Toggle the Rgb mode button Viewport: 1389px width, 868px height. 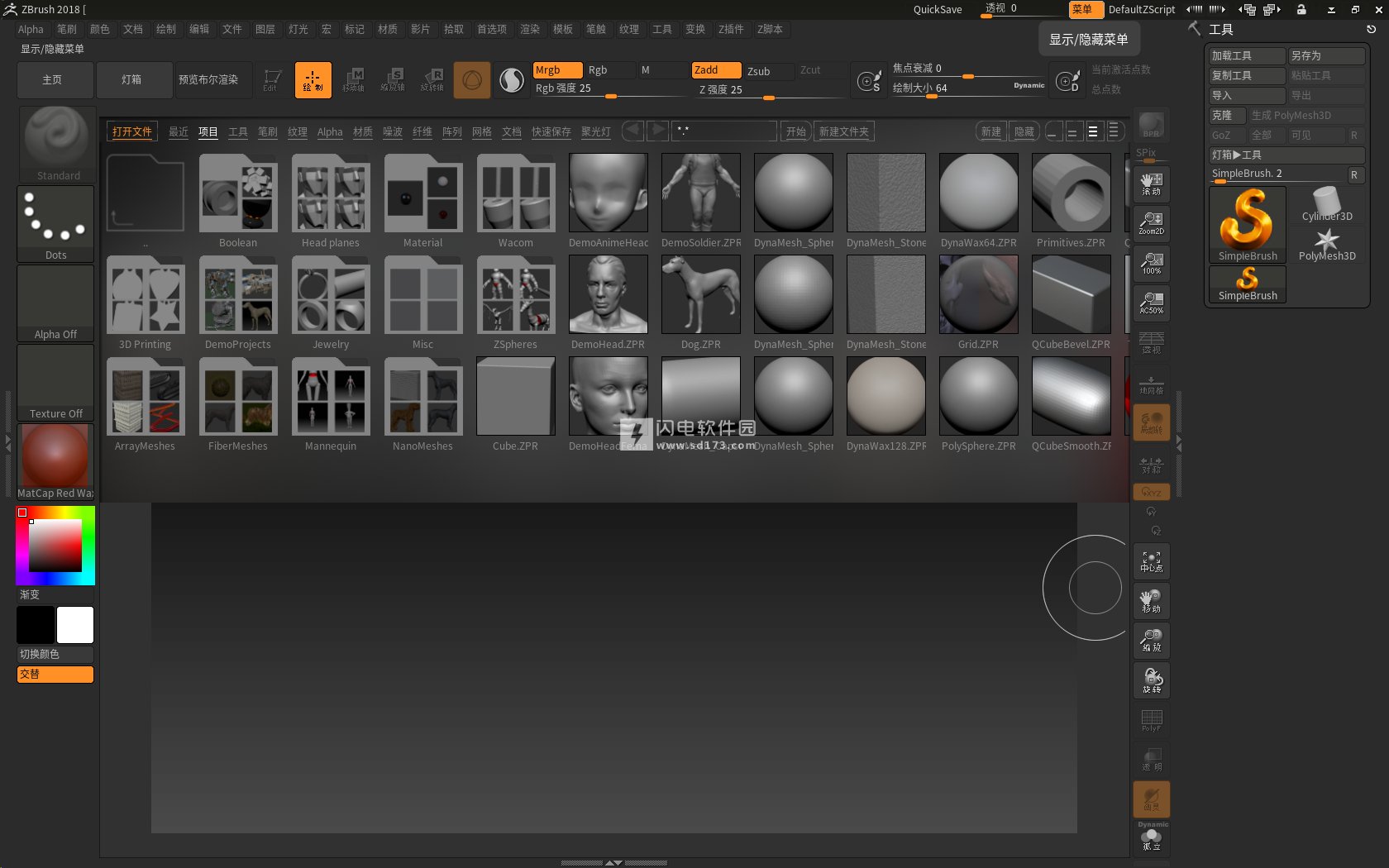609,70
